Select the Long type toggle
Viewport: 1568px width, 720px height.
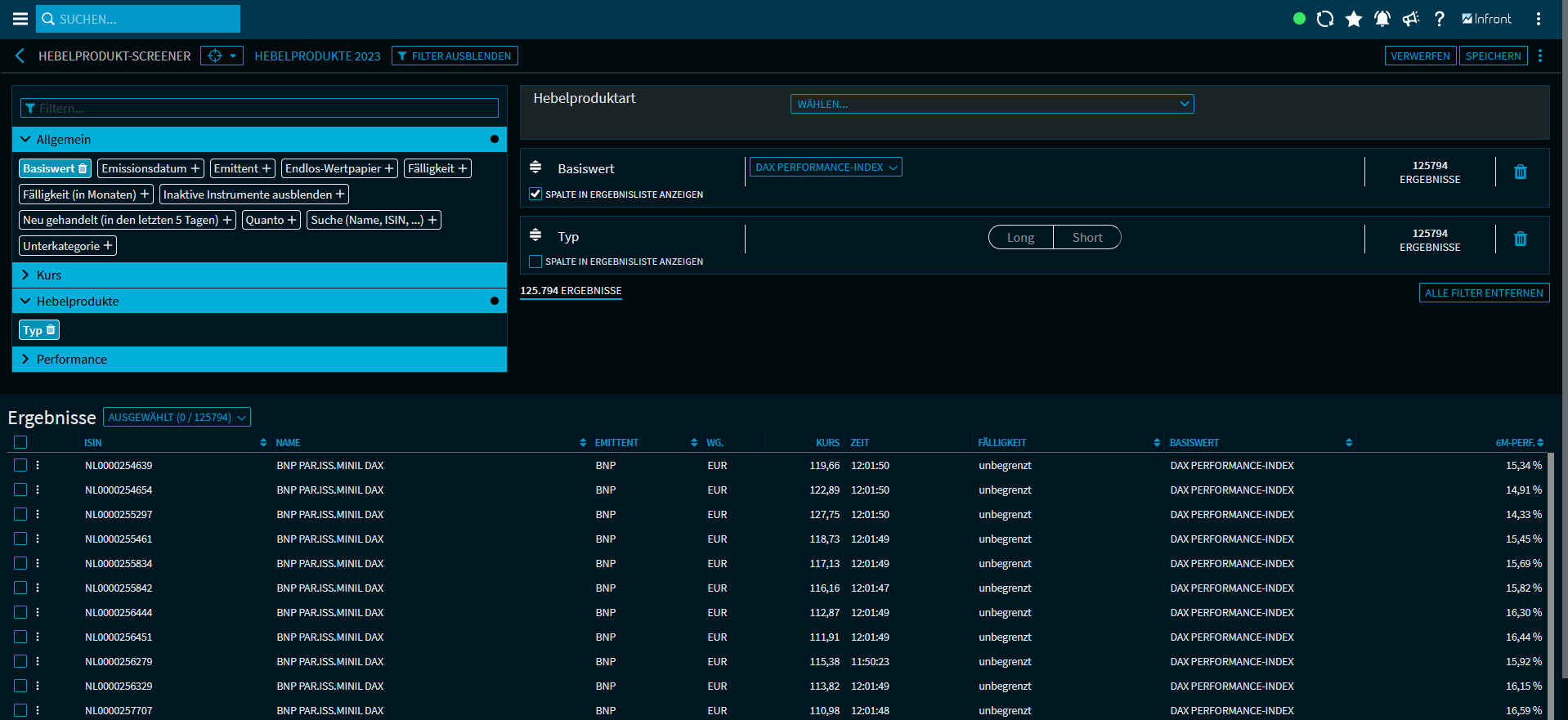[x=1020, y=237]
